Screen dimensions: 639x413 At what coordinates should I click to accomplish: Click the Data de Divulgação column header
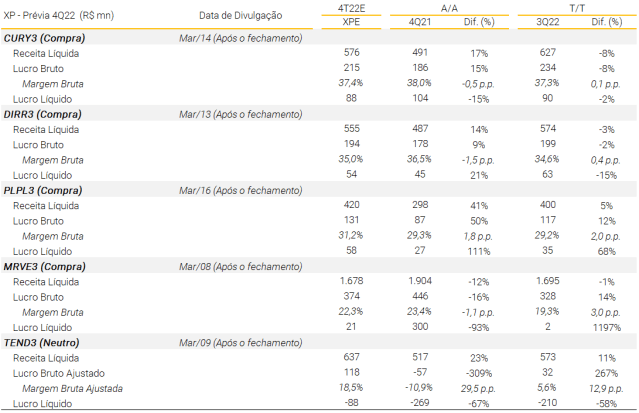click(240, 15)
